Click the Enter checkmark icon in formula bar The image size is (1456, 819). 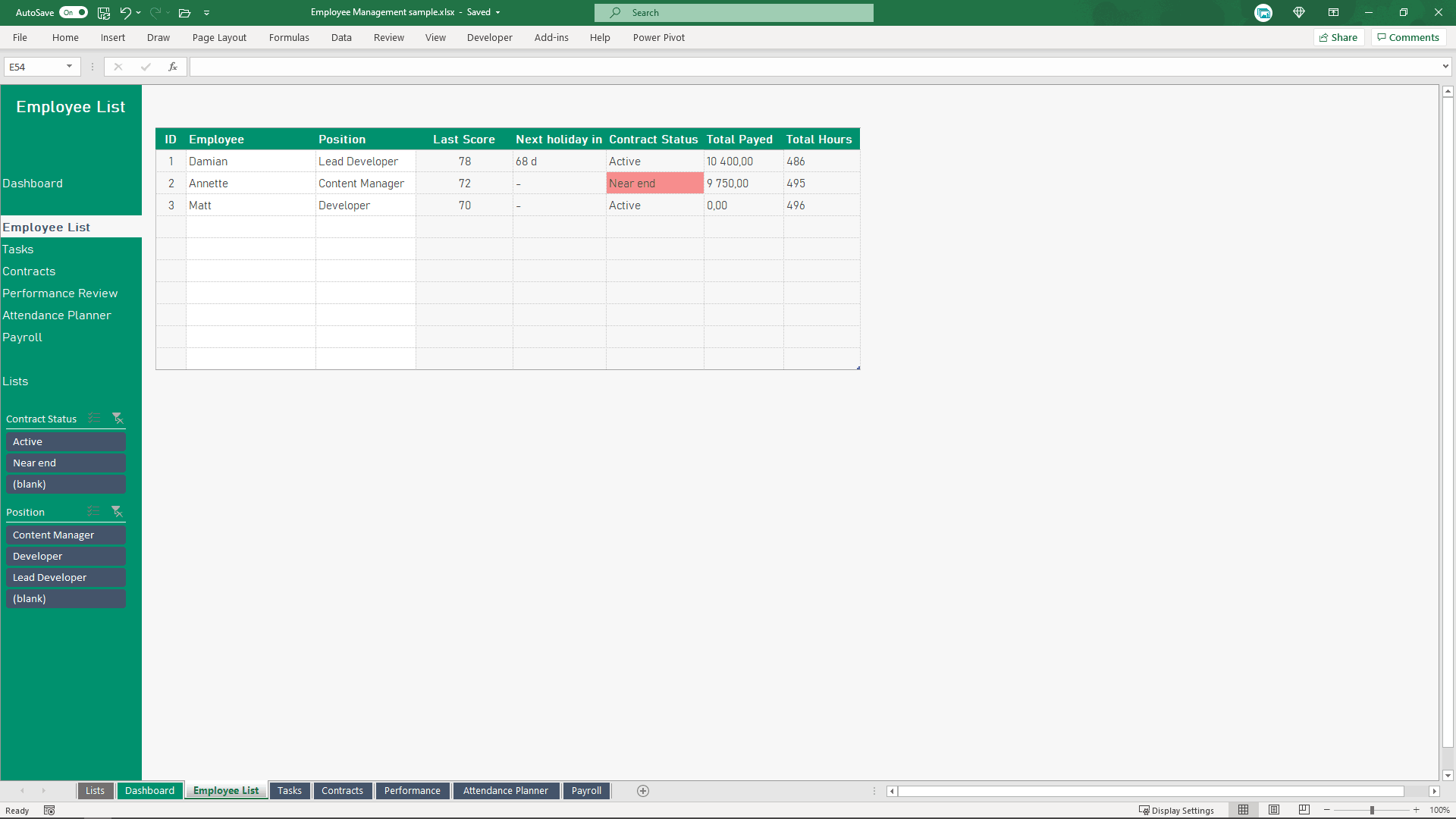pos(146,67)
